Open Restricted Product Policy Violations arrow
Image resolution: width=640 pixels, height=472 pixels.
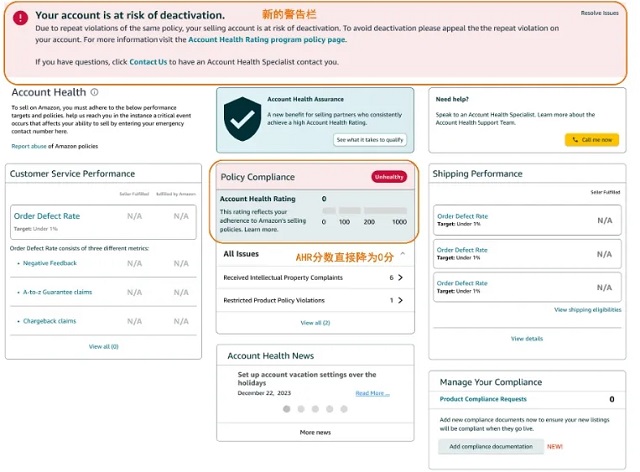400,300
